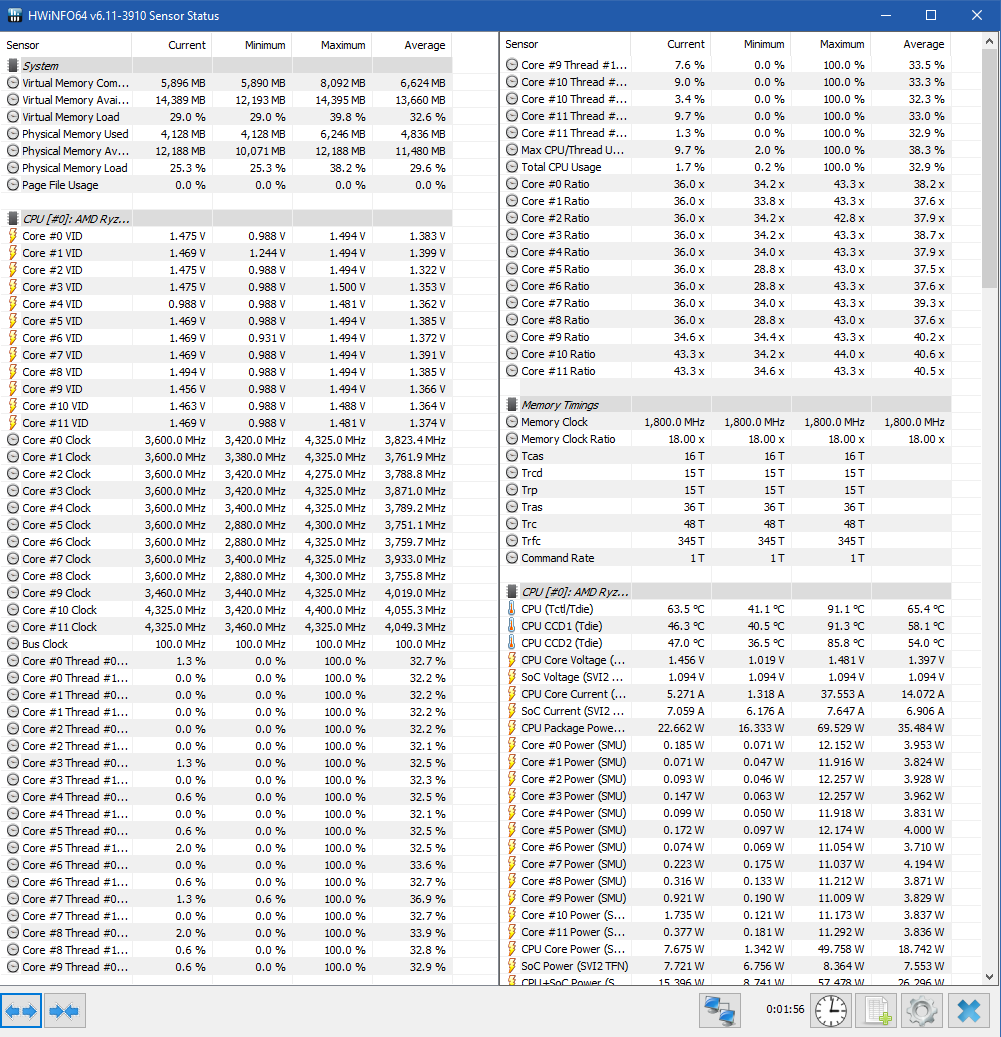Click the expand columns arrows button
This screenshot has height=1037, width=1001.
tap(21, 1011)
